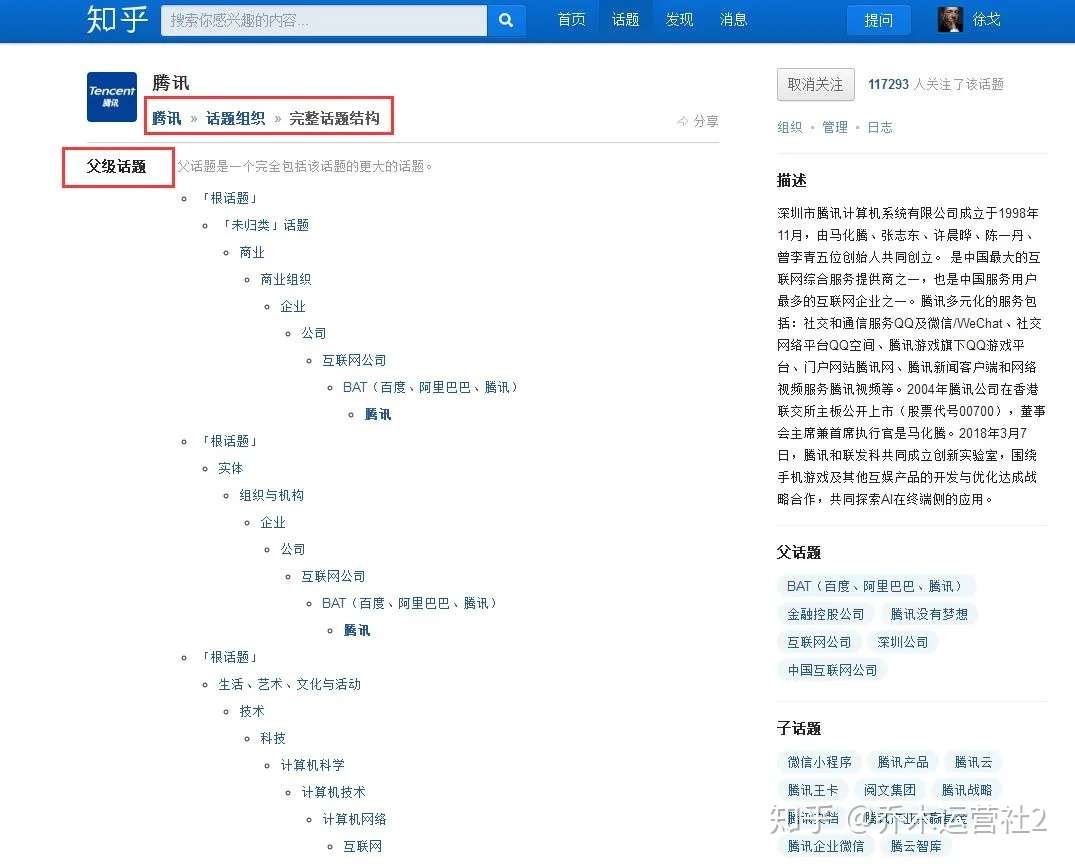Screen dimensions: 1075x864
Task: Select 「未归类」话题 tree item
Action: pos(263,225)
